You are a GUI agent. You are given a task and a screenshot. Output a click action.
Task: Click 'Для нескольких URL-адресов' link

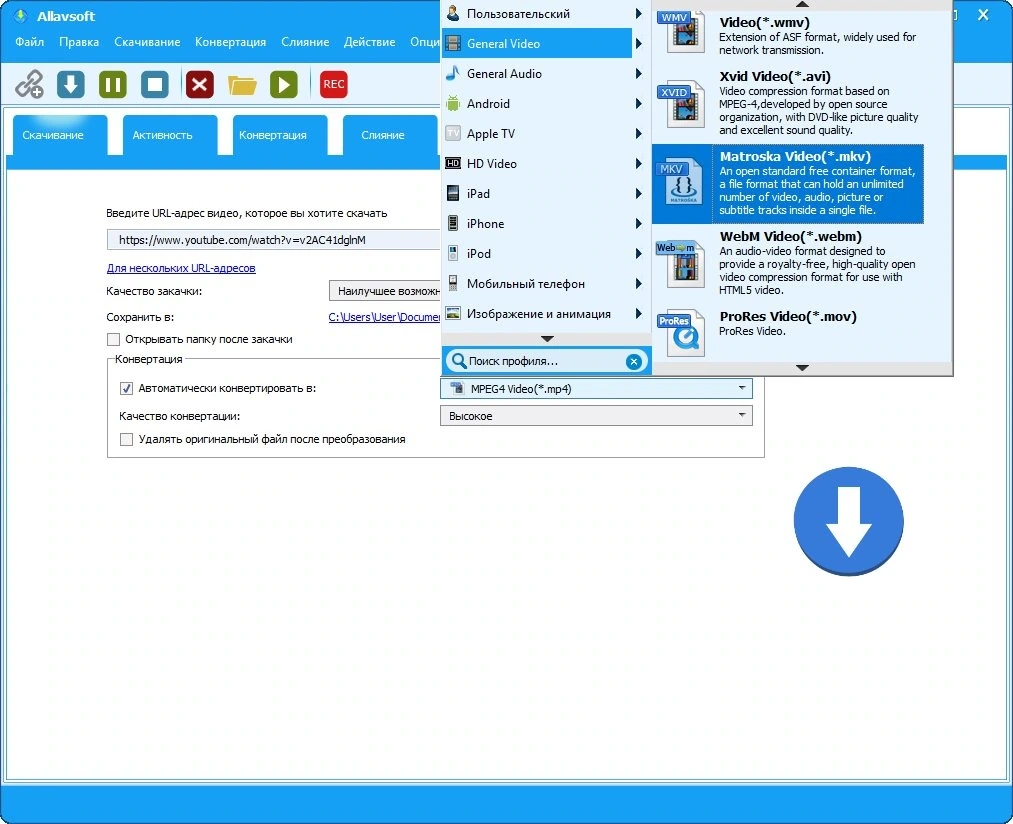[x=181, y=268]
